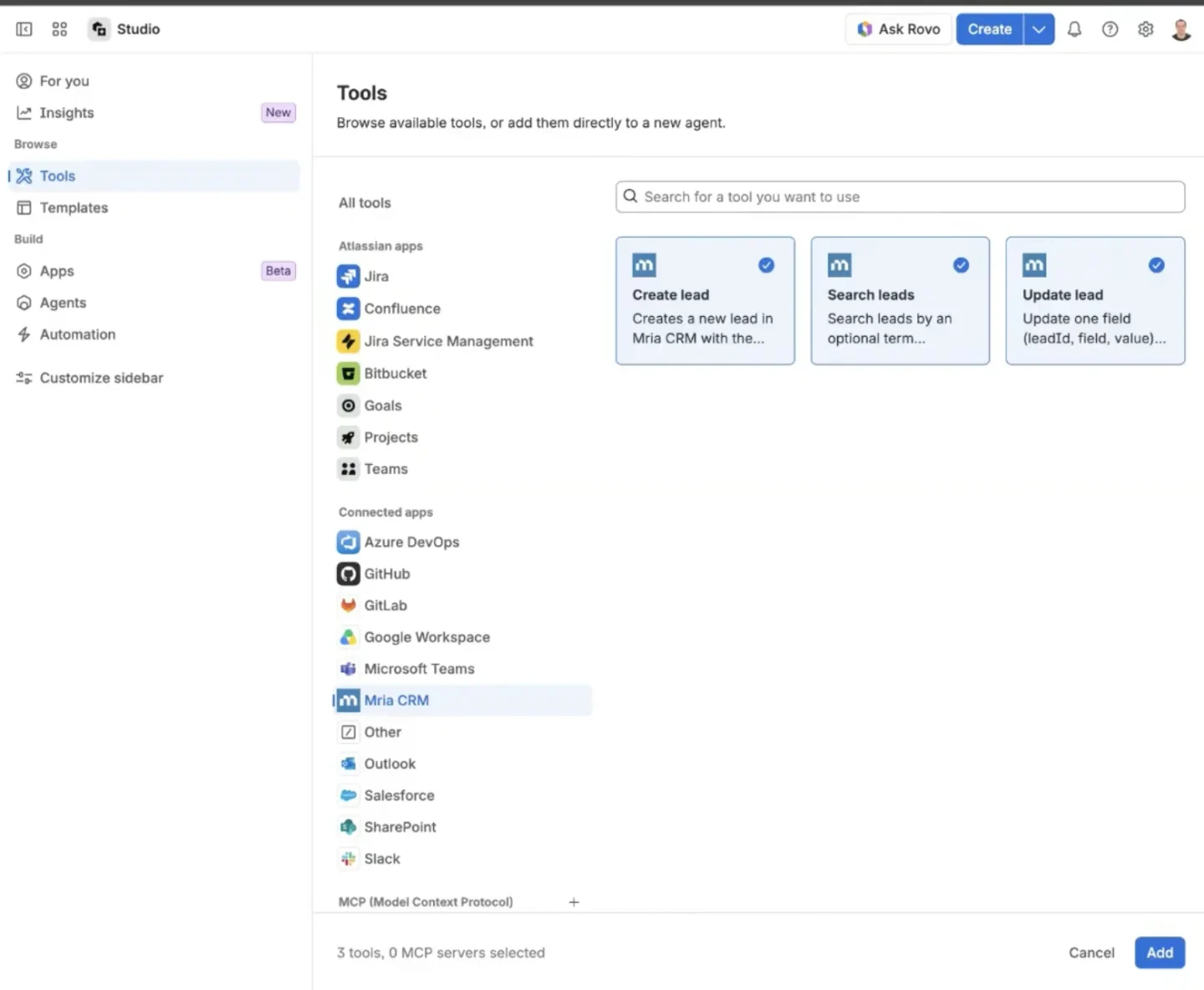Open notifications bell

coord(1074,29)
